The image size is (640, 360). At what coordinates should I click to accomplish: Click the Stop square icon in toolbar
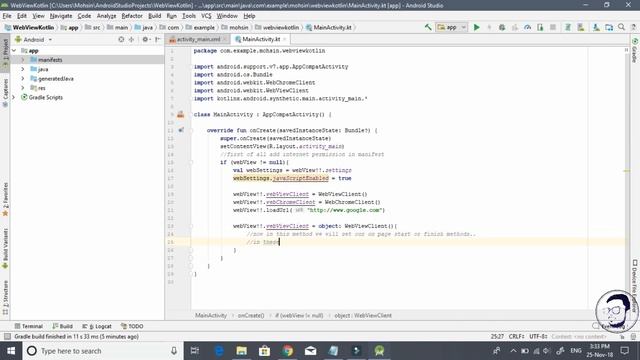[553, 27]
